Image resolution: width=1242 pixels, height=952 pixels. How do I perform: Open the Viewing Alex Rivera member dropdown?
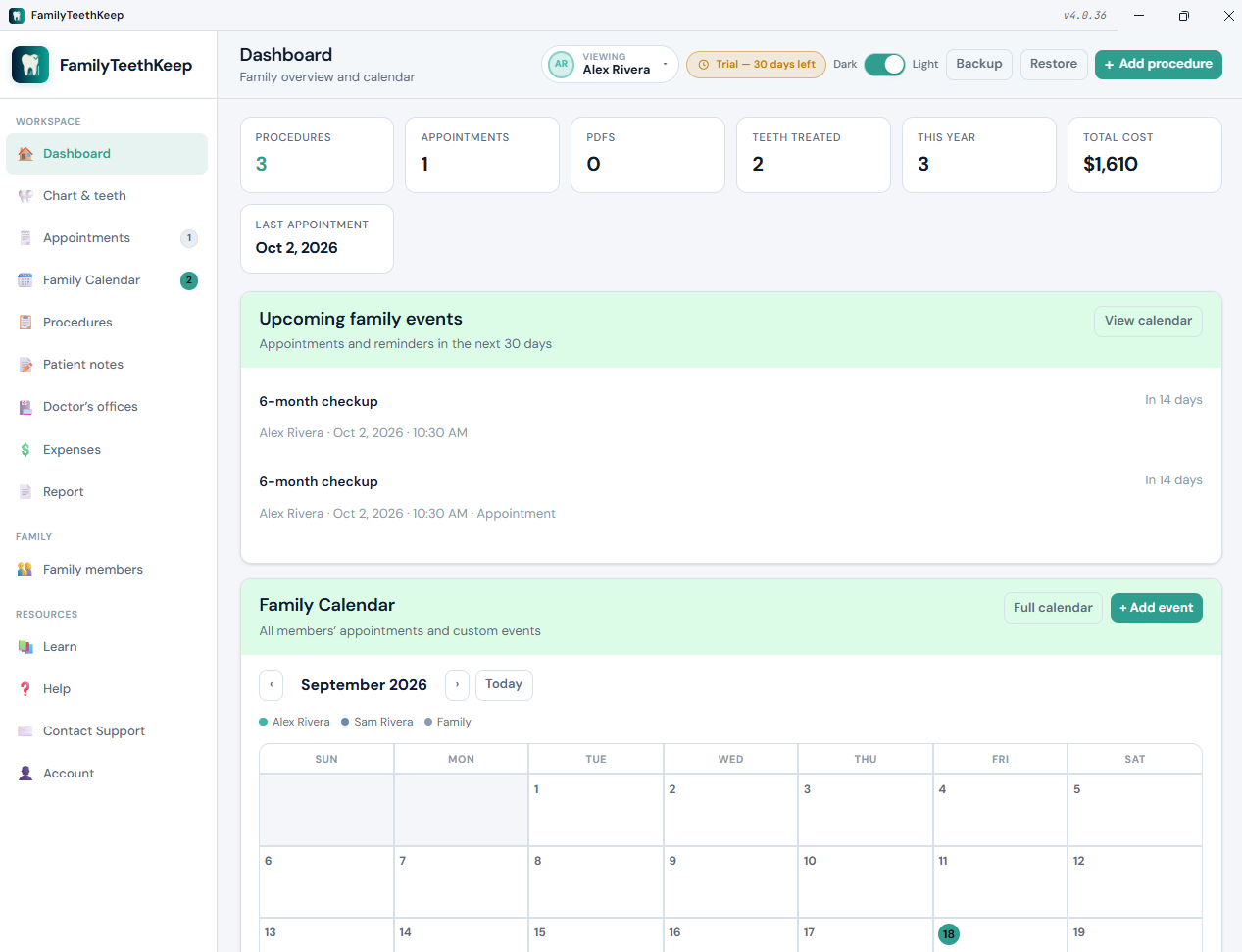tap(610, 65)
